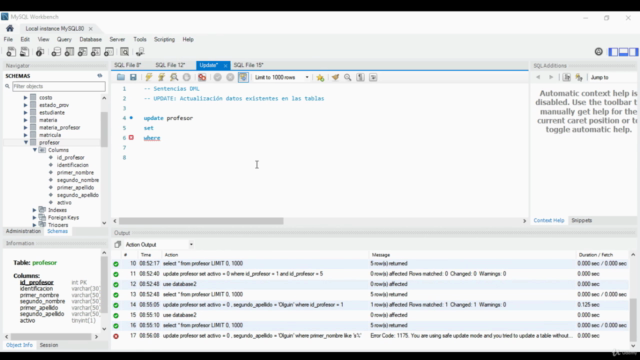Toggle automatic context help in SQL Additions
The image size is (640, 360).
click(x=579, y=77)
